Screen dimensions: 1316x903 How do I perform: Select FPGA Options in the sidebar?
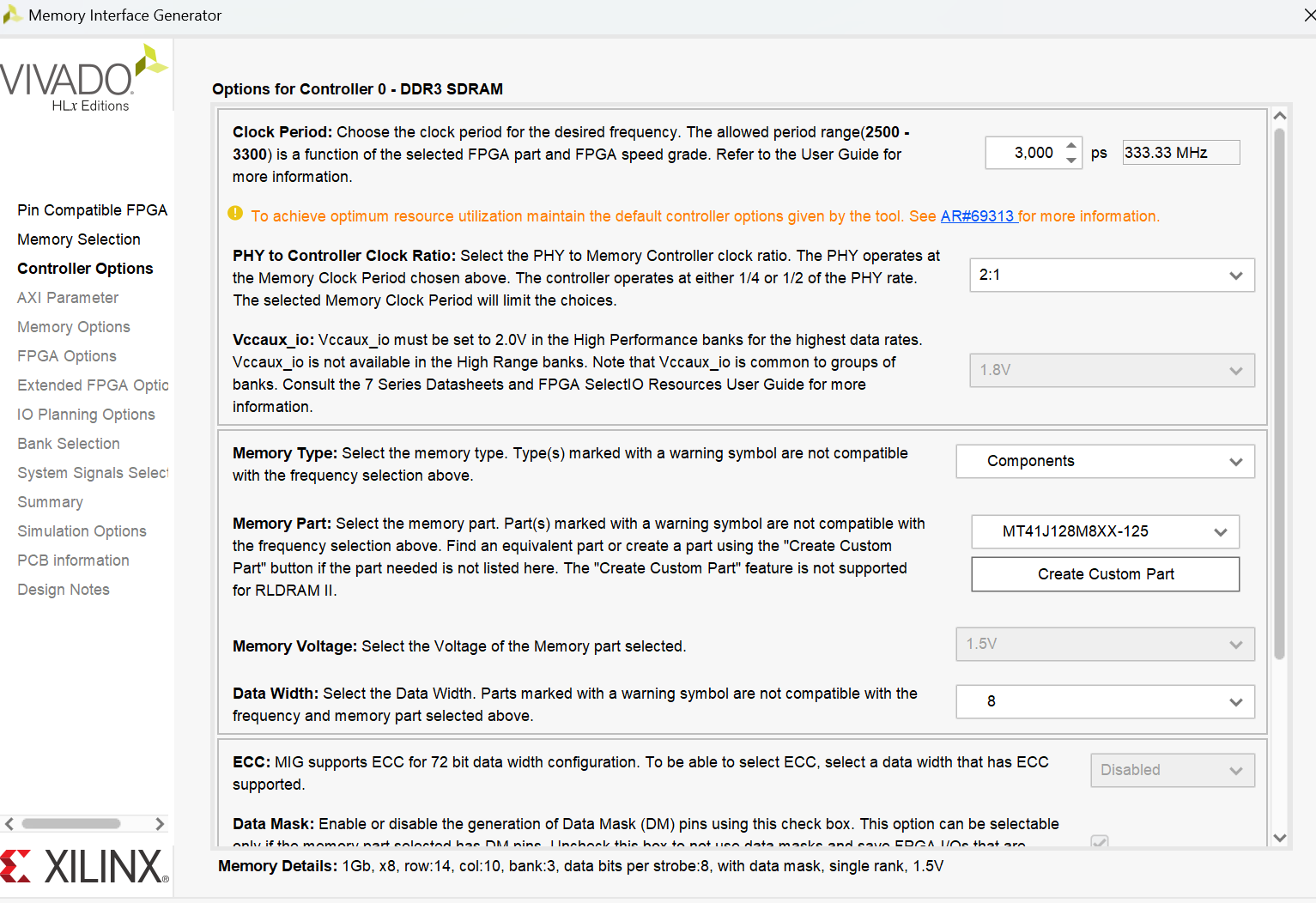[x=67, y=356]
